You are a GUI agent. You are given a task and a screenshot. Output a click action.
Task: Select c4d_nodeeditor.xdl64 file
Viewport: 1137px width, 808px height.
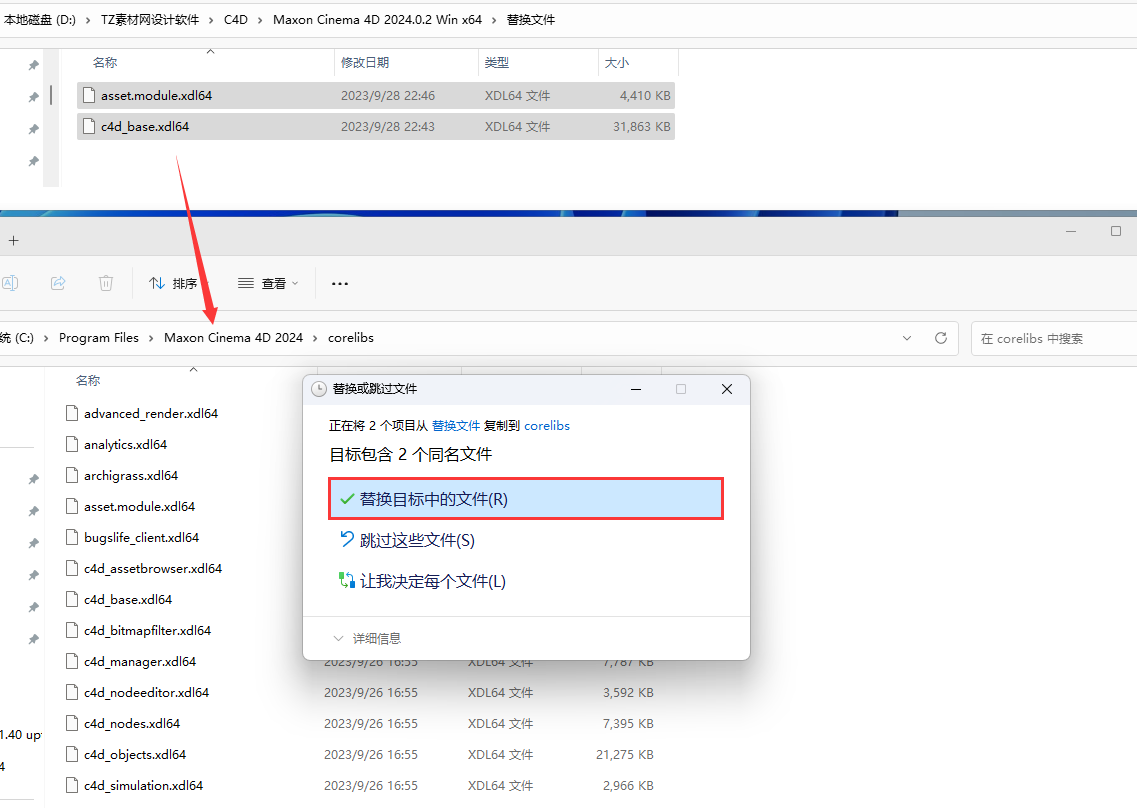146,693
